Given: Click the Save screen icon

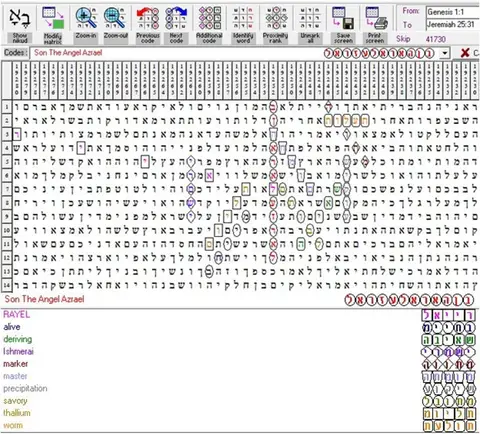Looking at the screenshot, I should [x=343, y=25].
